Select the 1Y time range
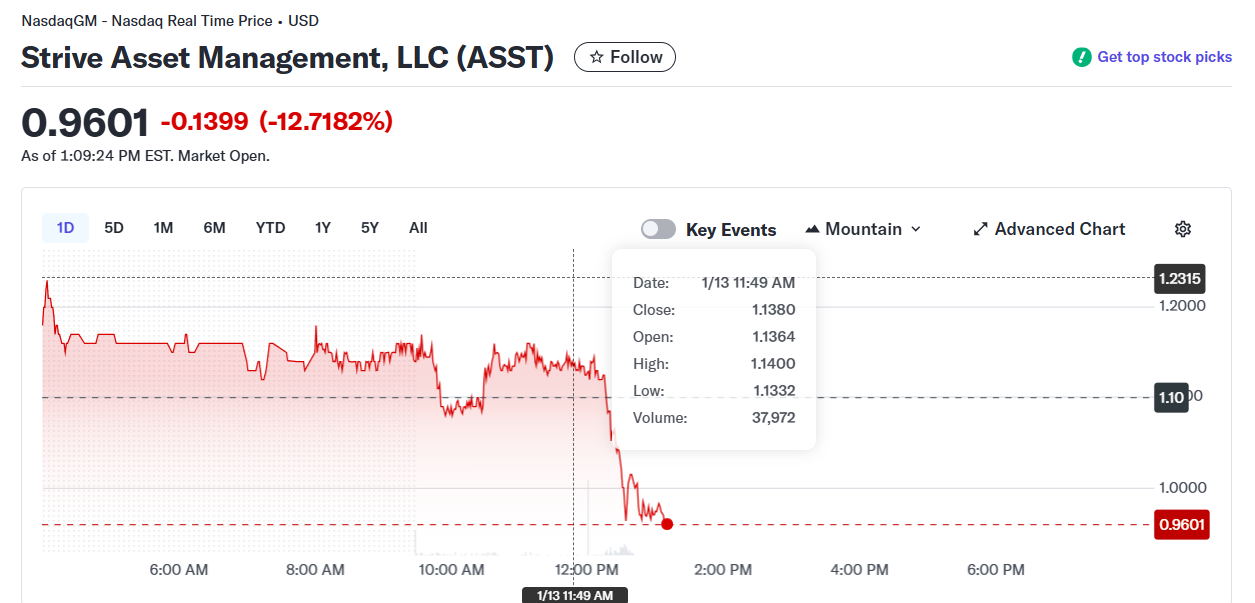Screen dimensions: 1255x603 322,228
